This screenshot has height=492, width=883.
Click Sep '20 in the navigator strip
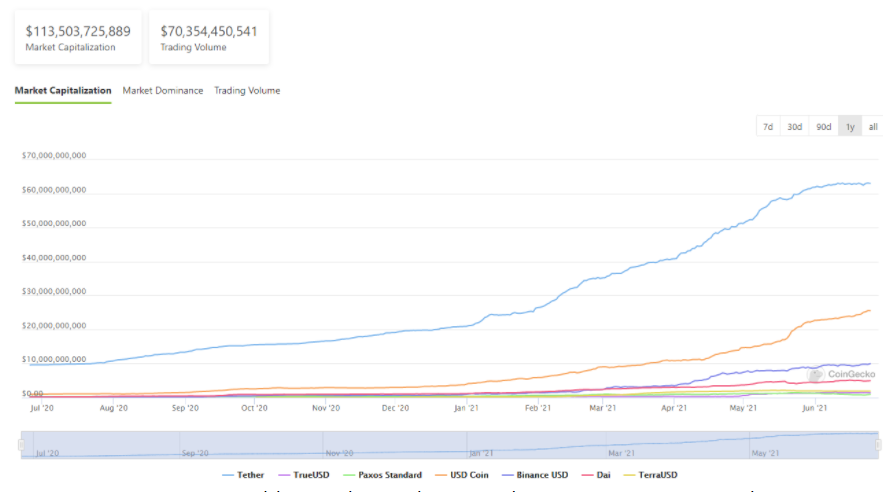[195, 453]
